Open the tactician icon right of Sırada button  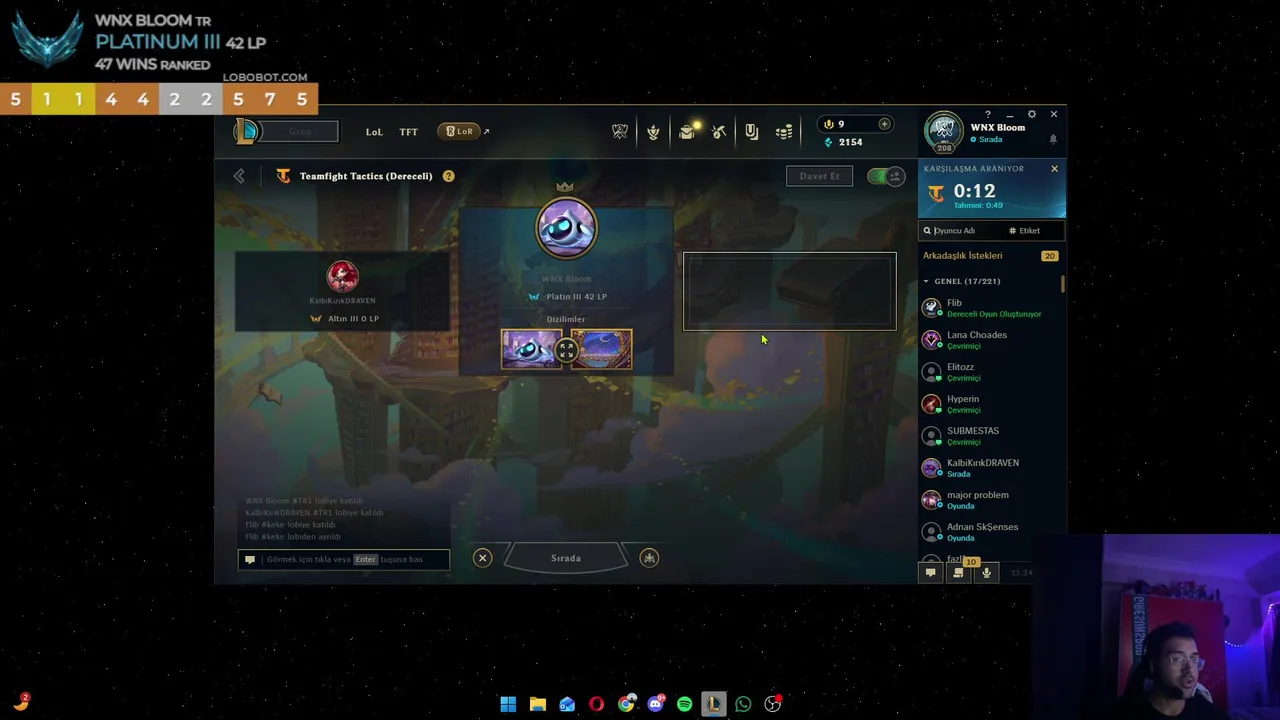649,558
